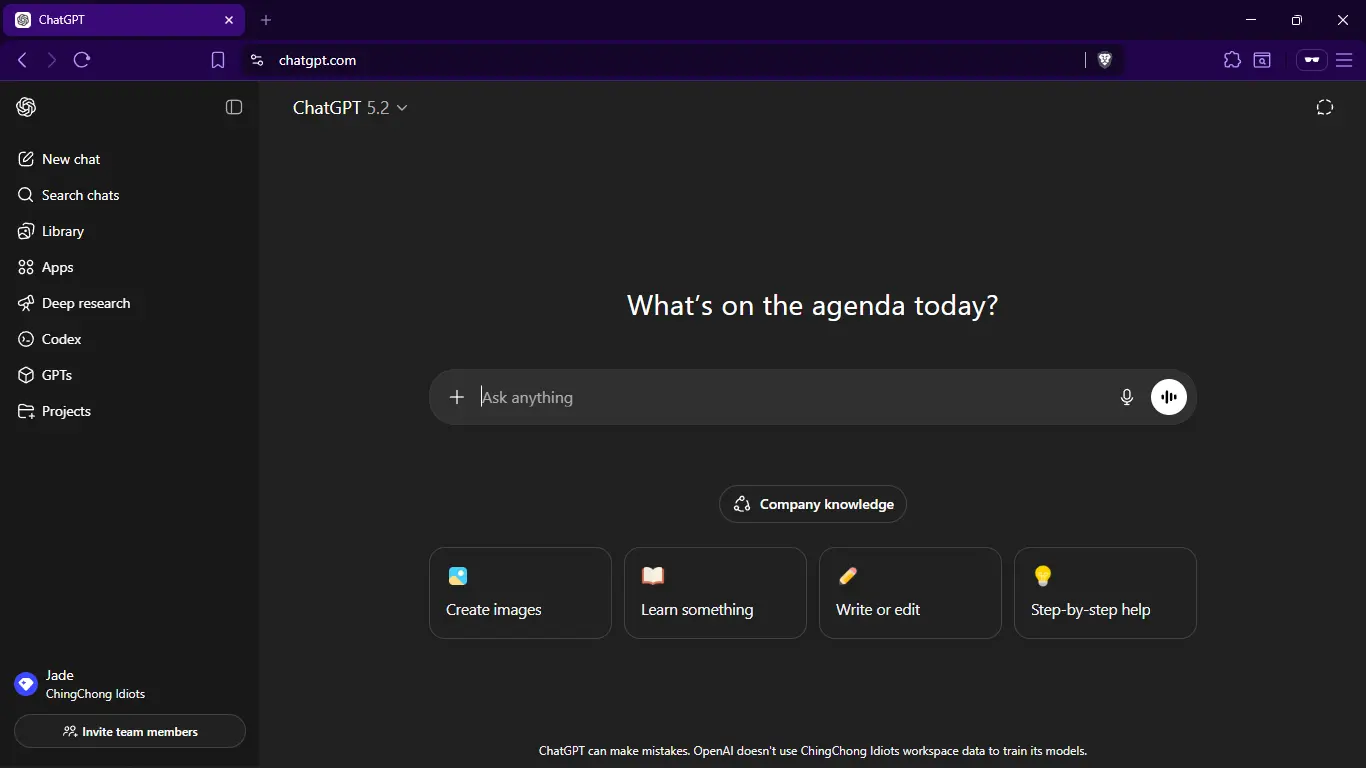Click the Search chats magnifier icon
Screen dimensions: 1366x768
click(26, 195)
